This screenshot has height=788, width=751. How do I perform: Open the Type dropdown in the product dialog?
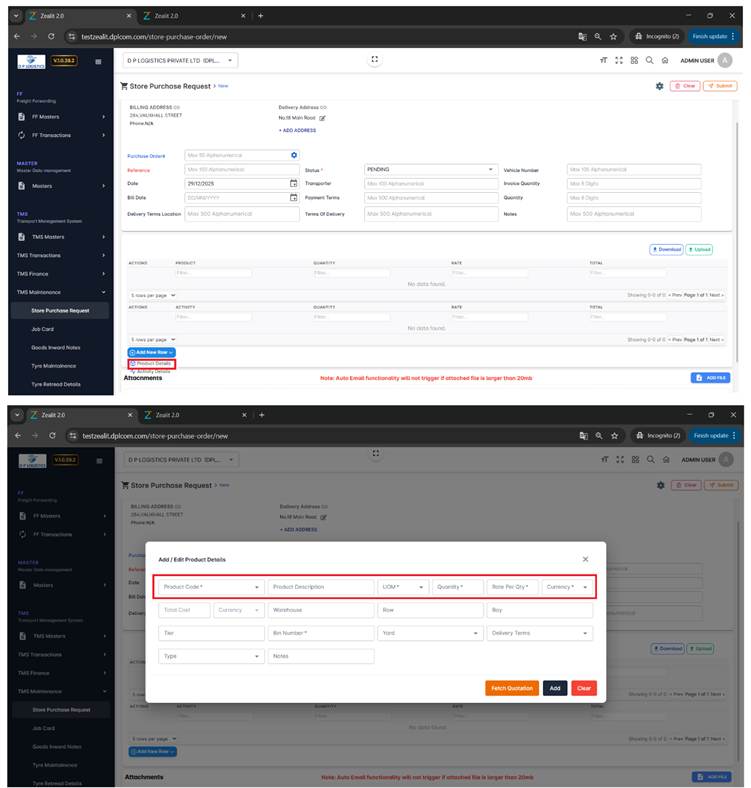tap(257, 656)
